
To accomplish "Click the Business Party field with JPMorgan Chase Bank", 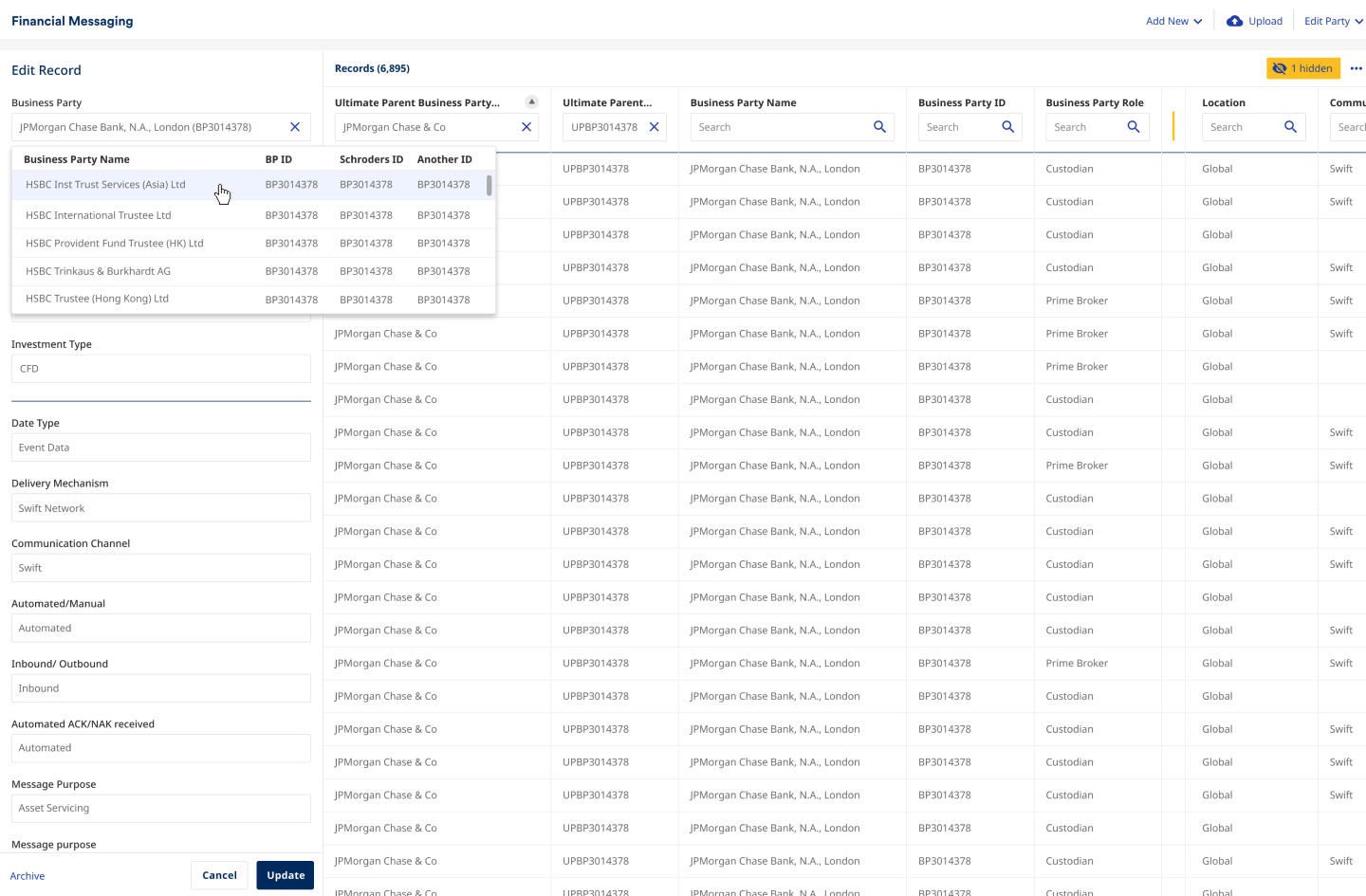I will (x=161, y=127).
